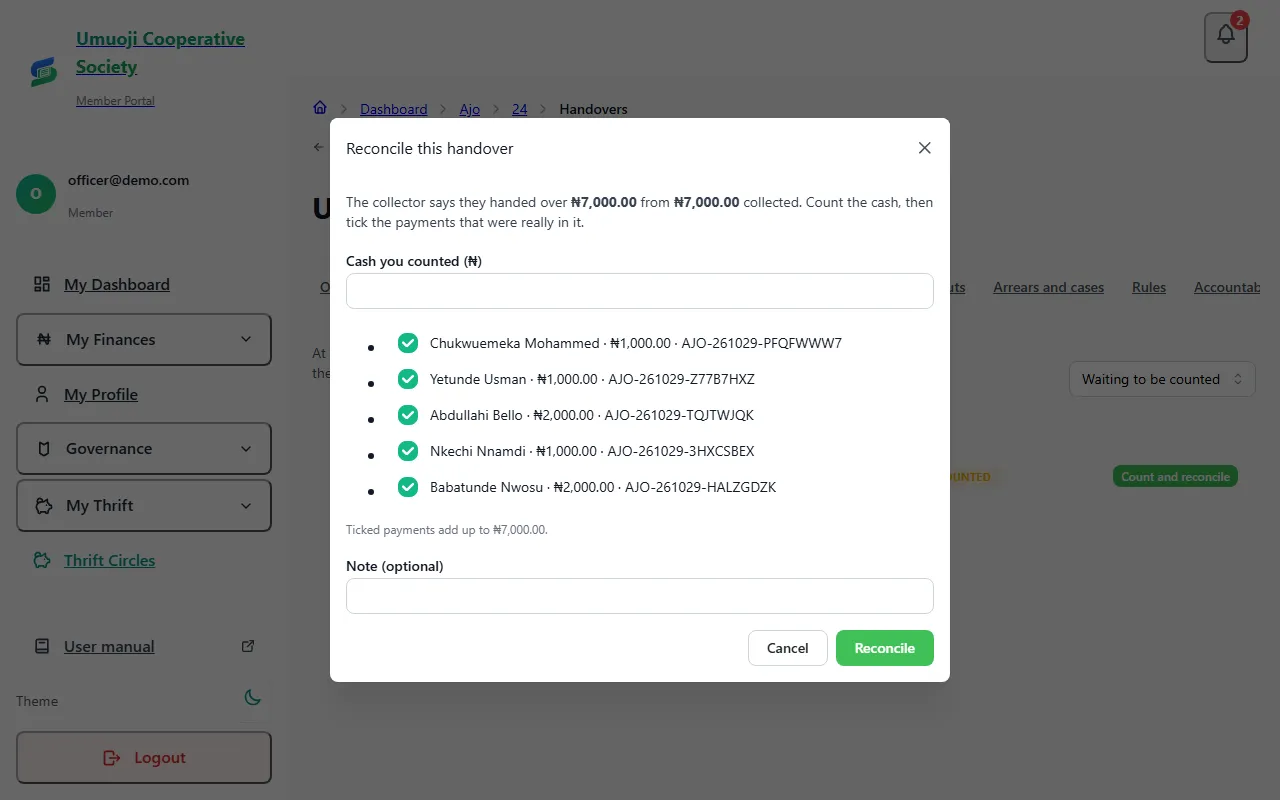Open the Umuoji Cooperative Society title link
The image size is (1280, 800).
click(160, 53)
